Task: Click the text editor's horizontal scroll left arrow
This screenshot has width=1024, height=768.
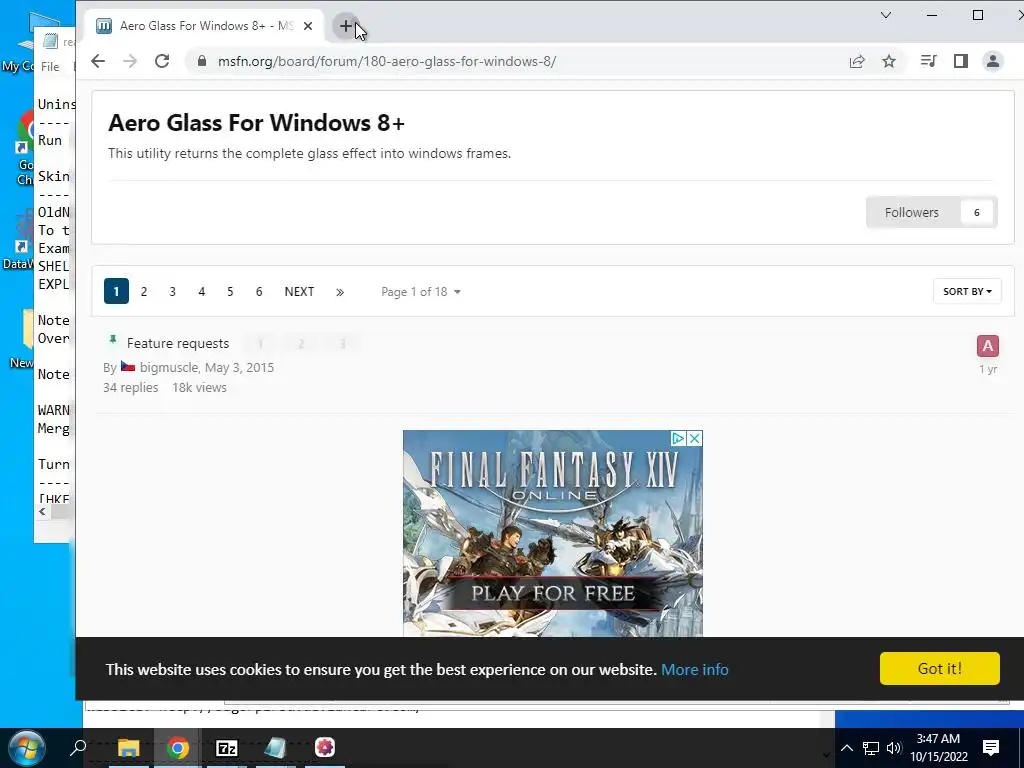Action: [42, 512]
